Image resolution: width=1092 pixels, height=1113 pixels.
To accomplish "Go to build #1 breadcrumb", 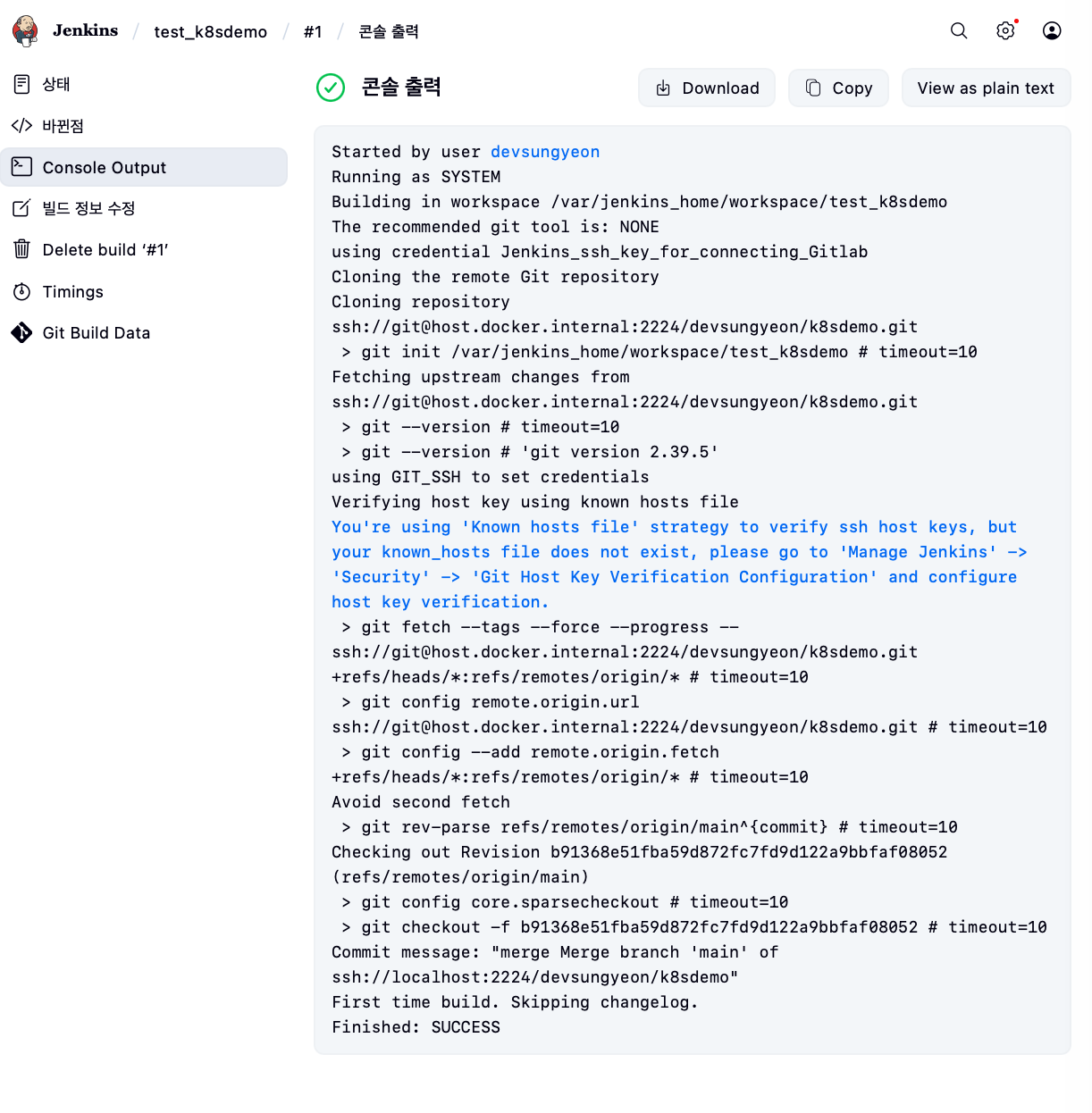I will [x=313, y=32].
